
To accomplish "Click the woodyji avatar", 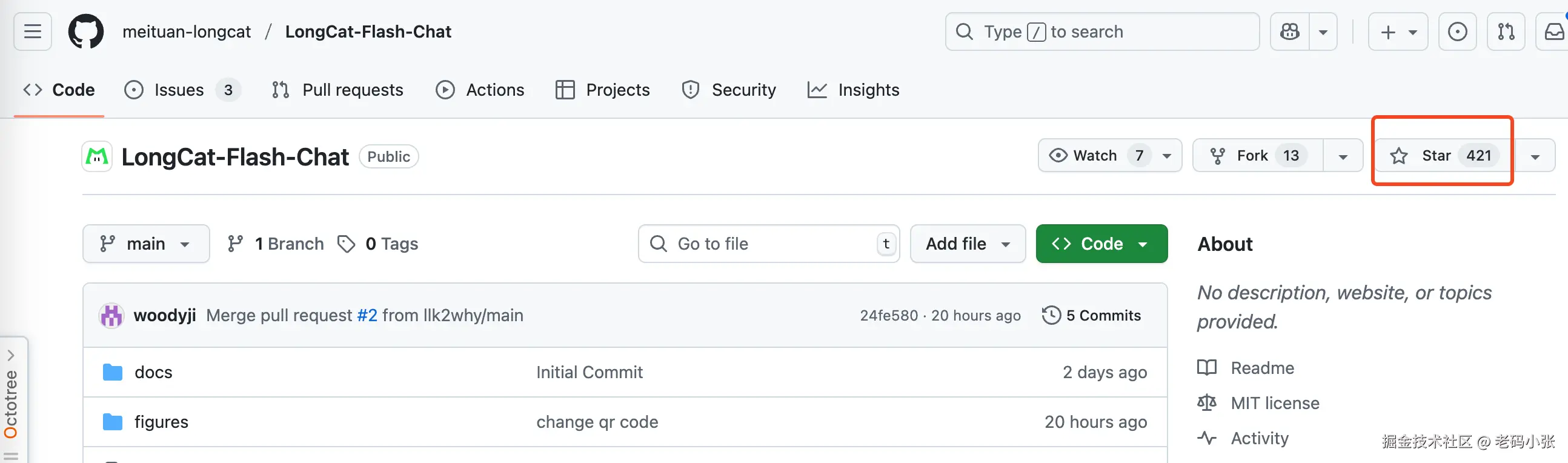I will (x=111, y=316).
